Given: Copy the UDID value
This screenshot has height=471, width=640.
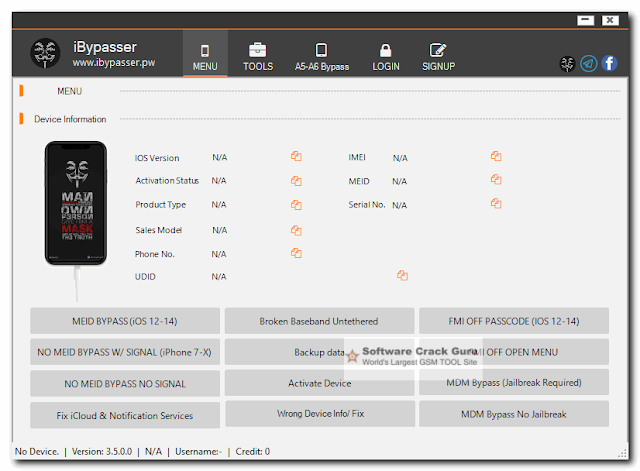Looking at the screenshot, I should [x=402, y=275].
